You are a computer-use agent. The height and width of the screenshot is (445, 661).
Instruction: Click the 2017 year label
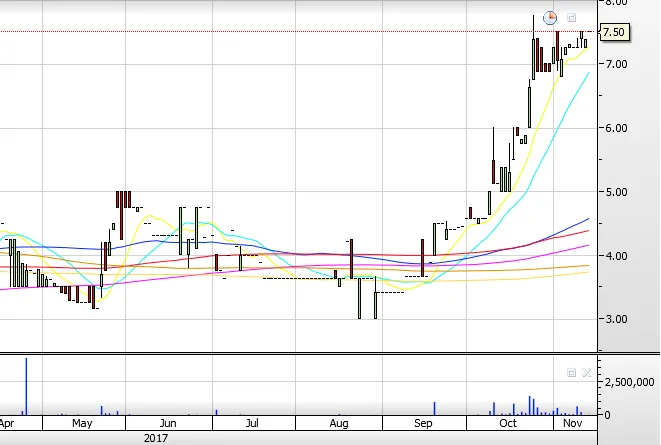(156, 438)
